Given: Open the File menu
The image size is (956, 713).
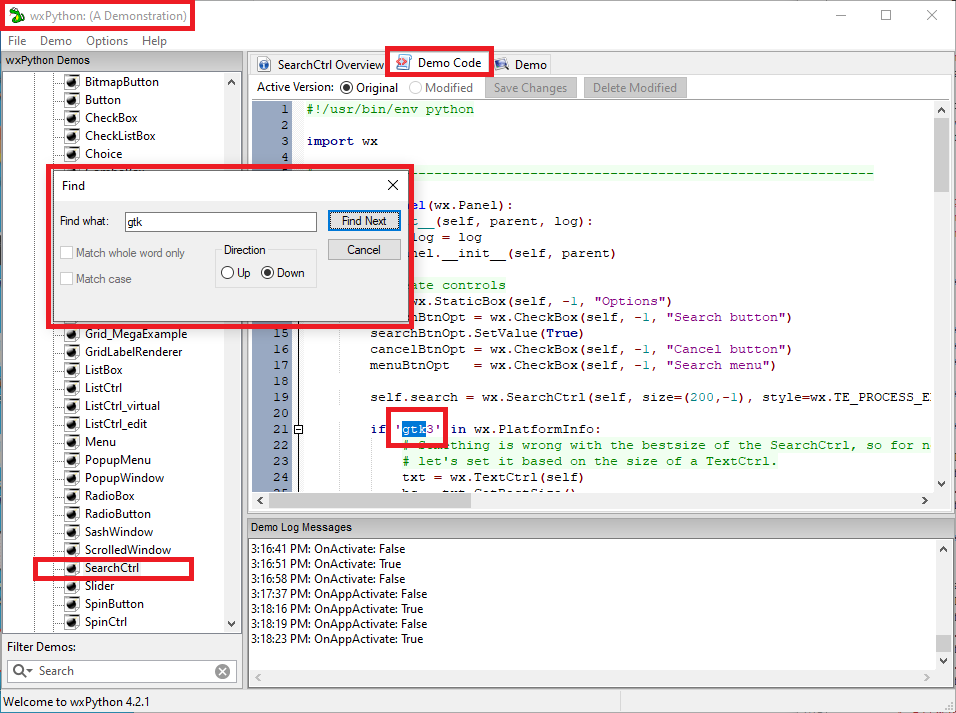Looking at the screenshot, I should [16, 41].
